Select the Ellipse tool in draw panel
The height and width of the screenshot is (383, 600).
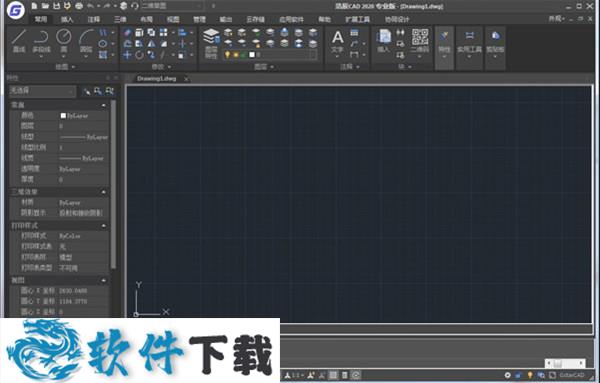tap(103, 44)
